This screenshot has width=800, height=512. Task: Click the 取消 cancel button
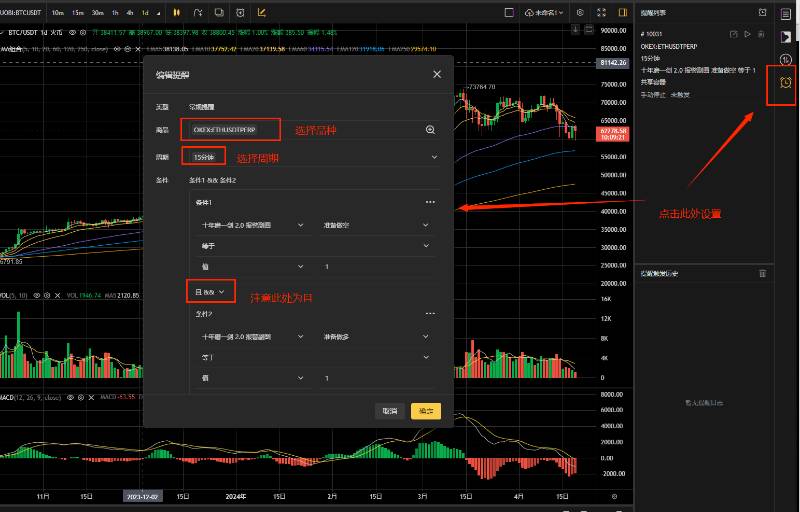click(389, 410)
